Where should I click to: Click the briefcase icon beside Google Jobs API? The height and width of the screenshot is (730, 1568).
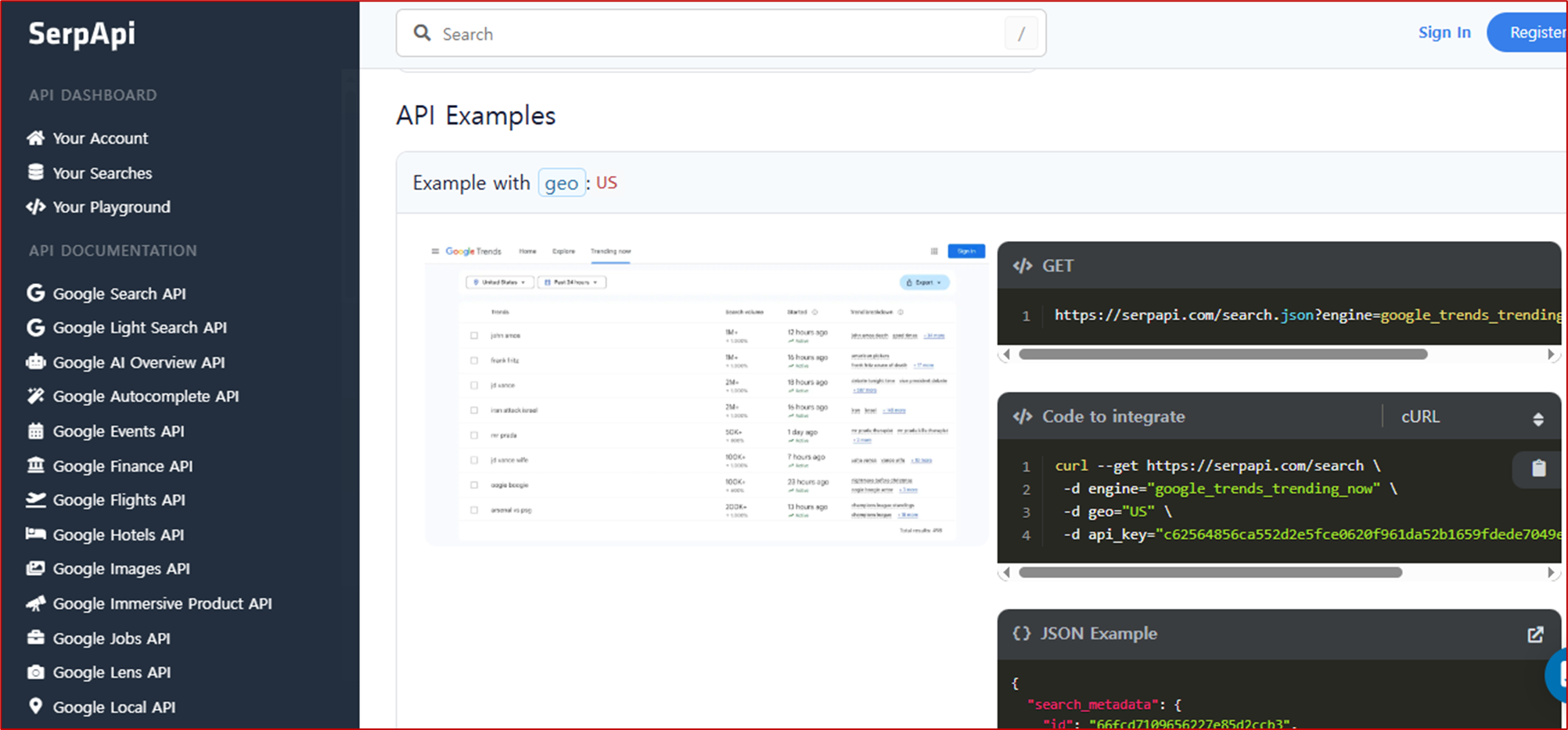(35, 637)
